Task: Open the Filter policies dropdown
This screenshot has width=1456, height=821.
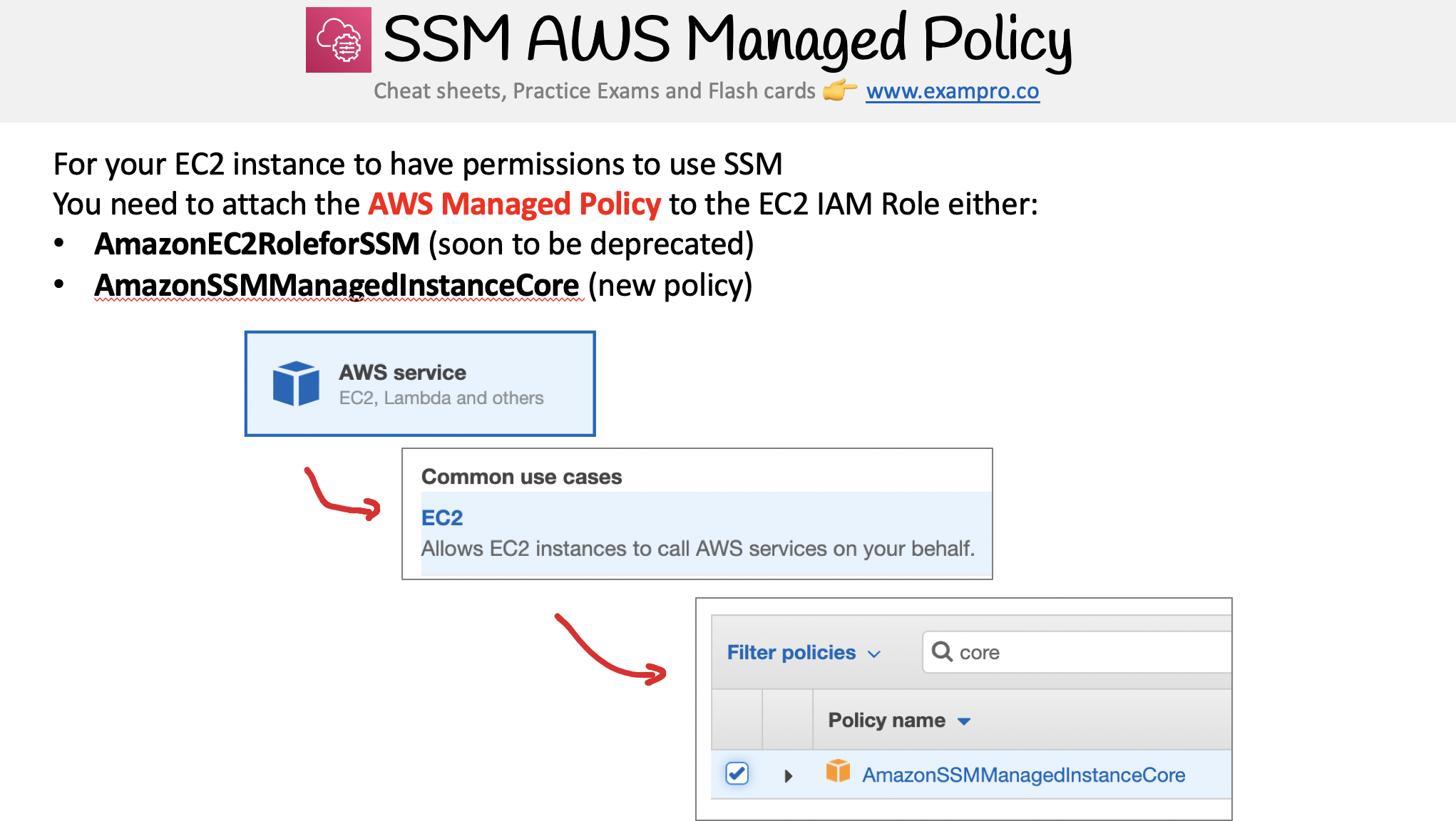Action: (804, 653)
